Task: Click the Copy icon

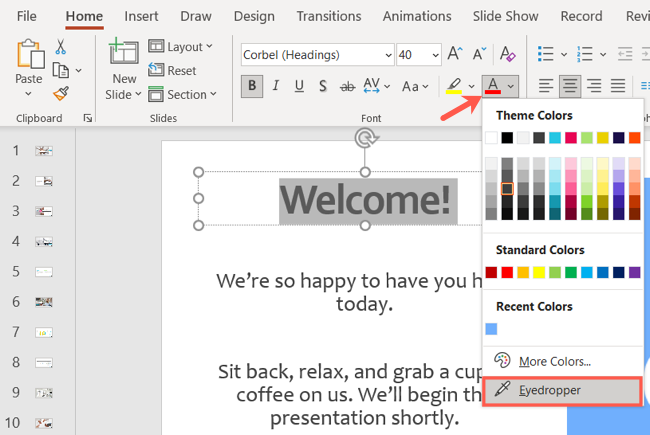Action: coord(61,70)
